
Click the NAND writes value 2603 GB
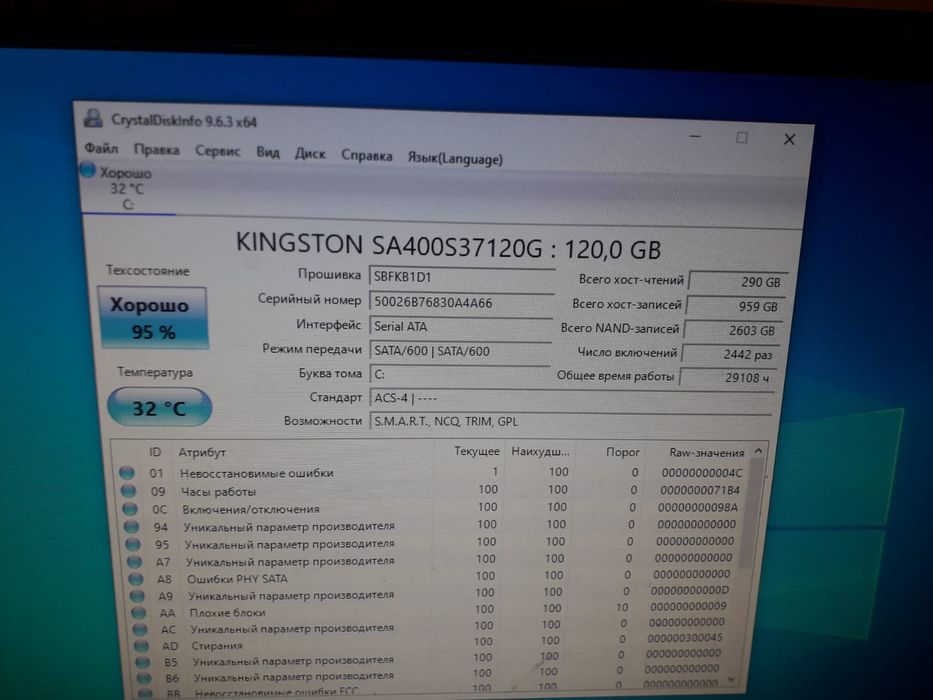(733, 330)
